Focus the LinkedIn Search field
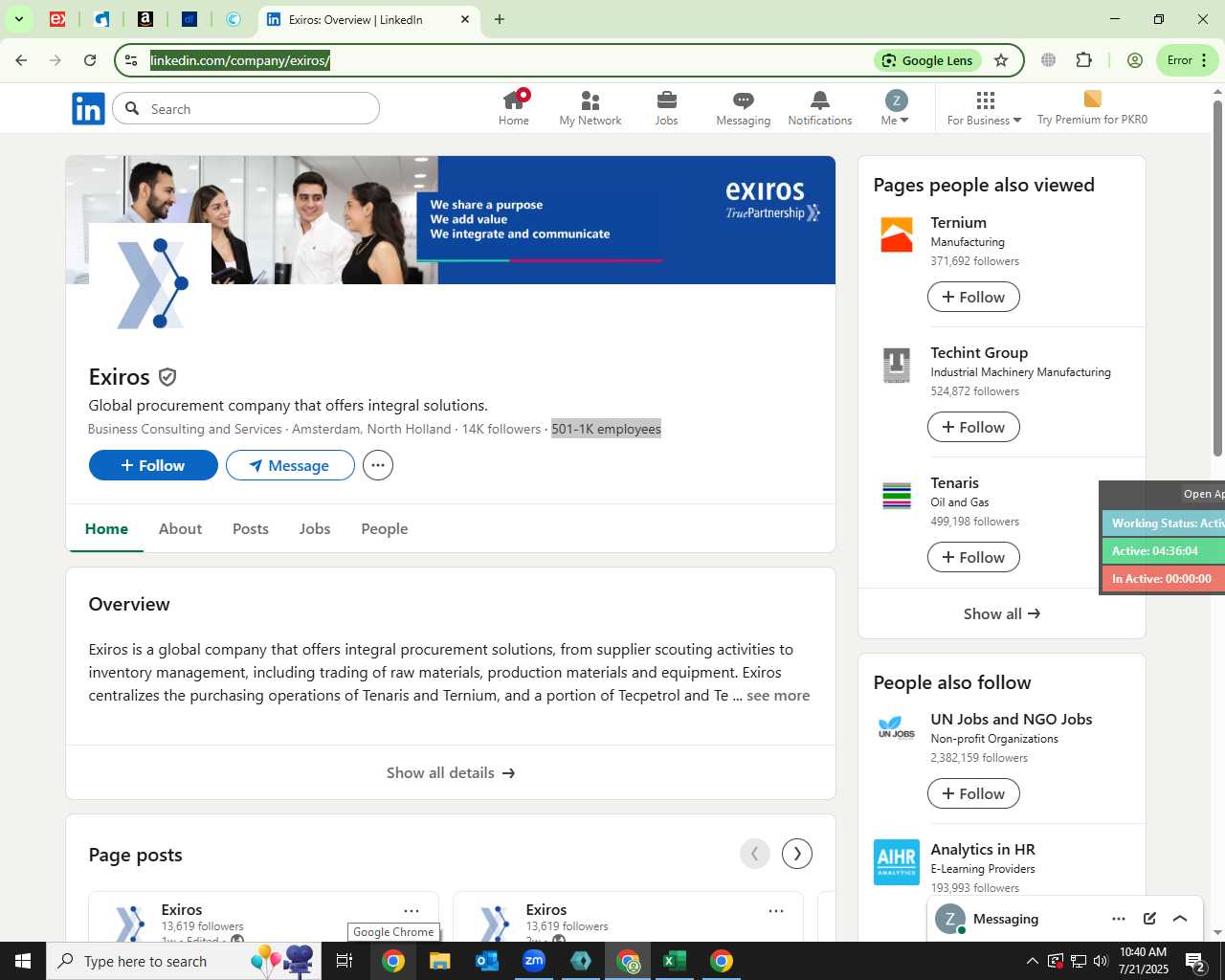The image size is (1225, 980). 246,109
